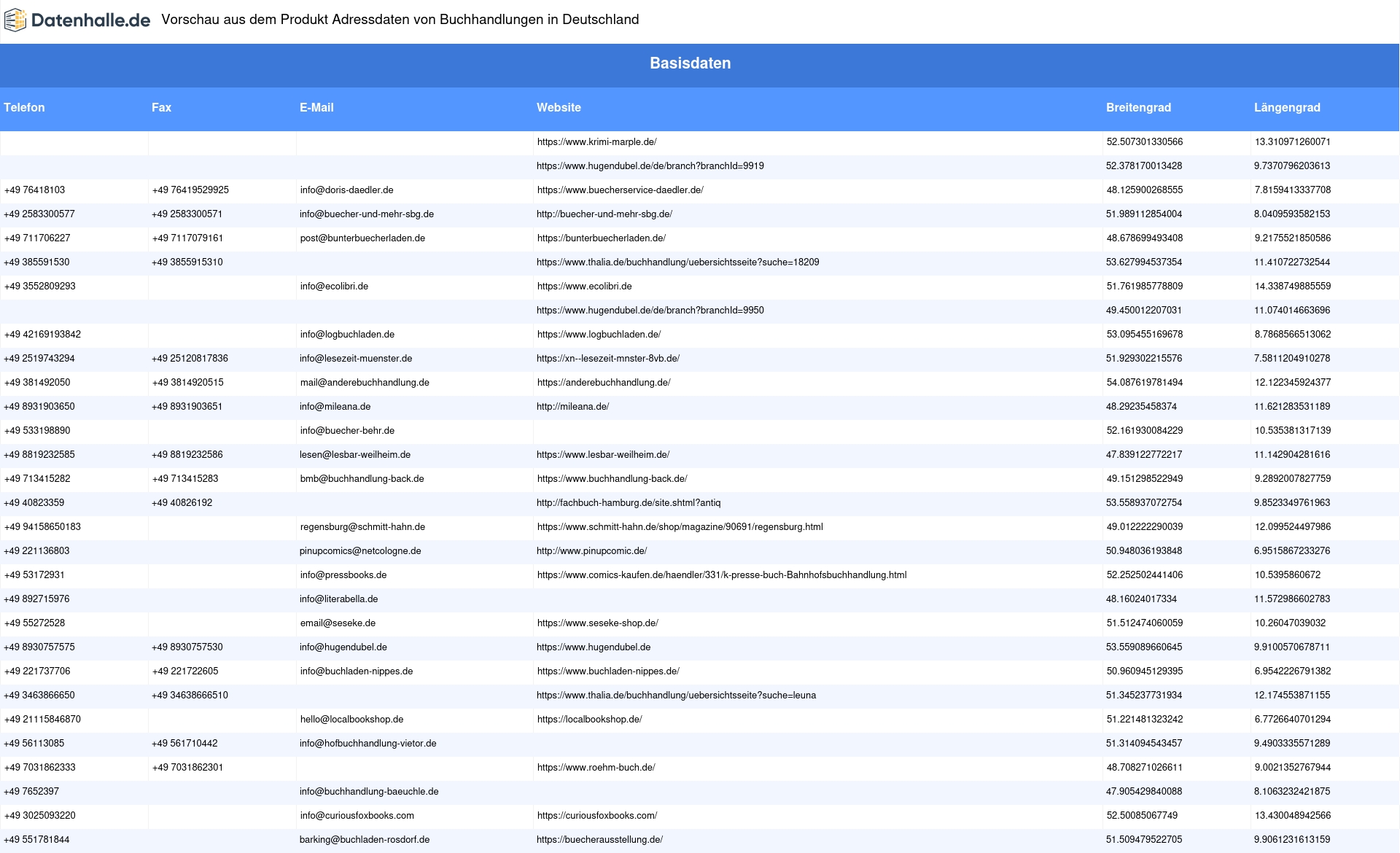
Task: Select email hello@localbookshop.de
Action: pos(351,720)
